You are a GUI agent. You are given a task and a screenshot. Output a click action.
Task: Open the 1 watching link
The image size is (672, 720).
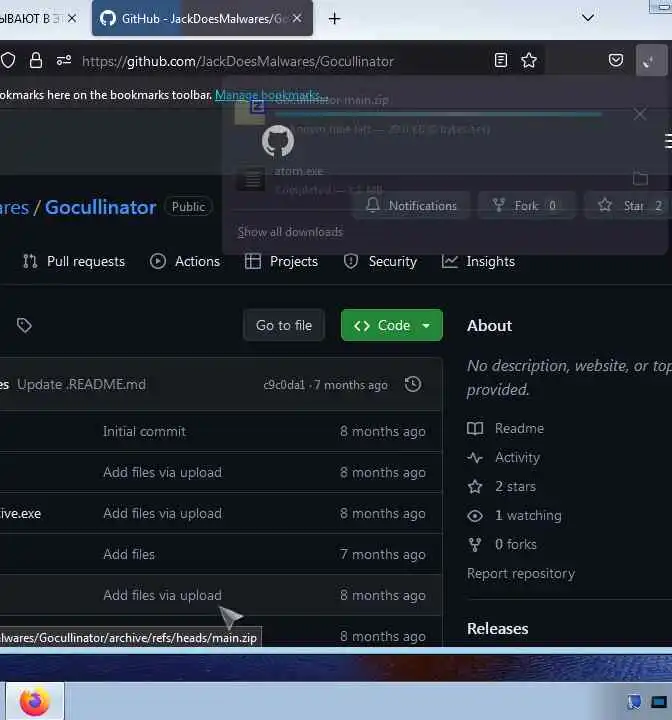click(x=528, y=515)
